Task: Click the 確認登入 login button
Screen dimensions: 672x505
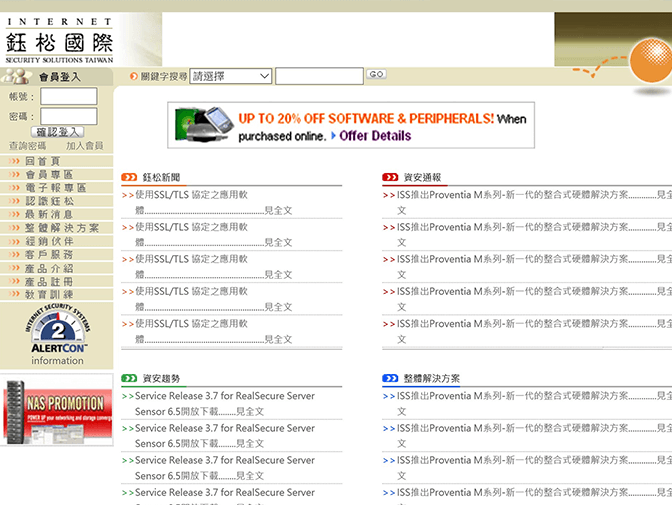Action: 58,132
